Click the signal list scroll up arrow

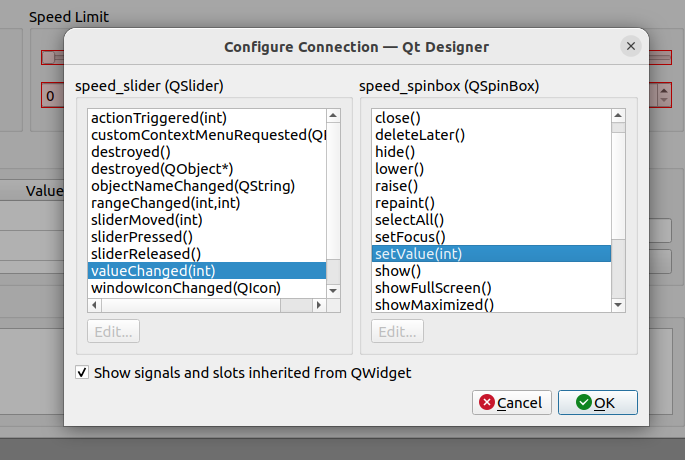pyautogui.click(x=333, y=116)
